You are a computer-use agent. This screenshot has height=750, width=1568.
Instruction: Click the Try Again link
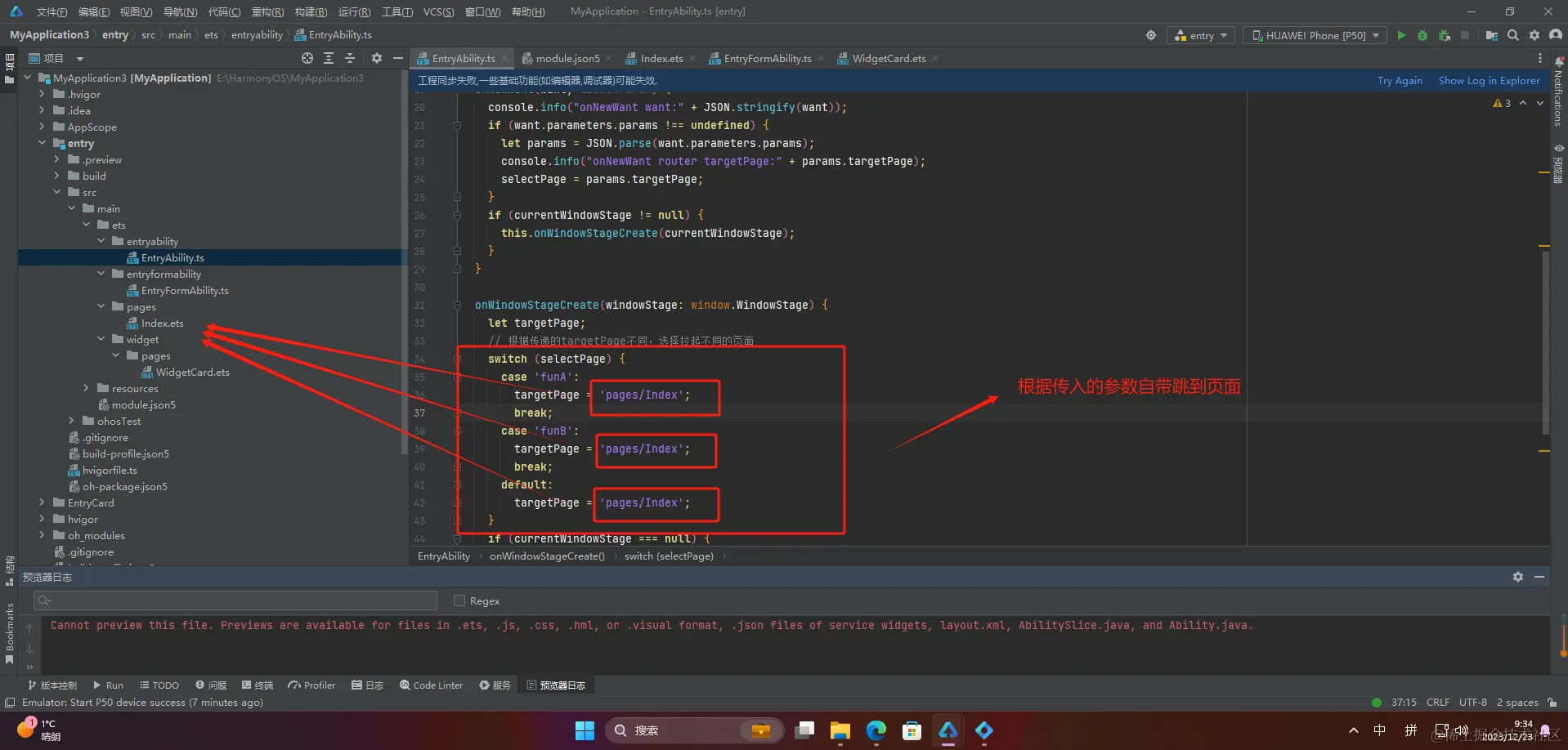coord(1400,80)
